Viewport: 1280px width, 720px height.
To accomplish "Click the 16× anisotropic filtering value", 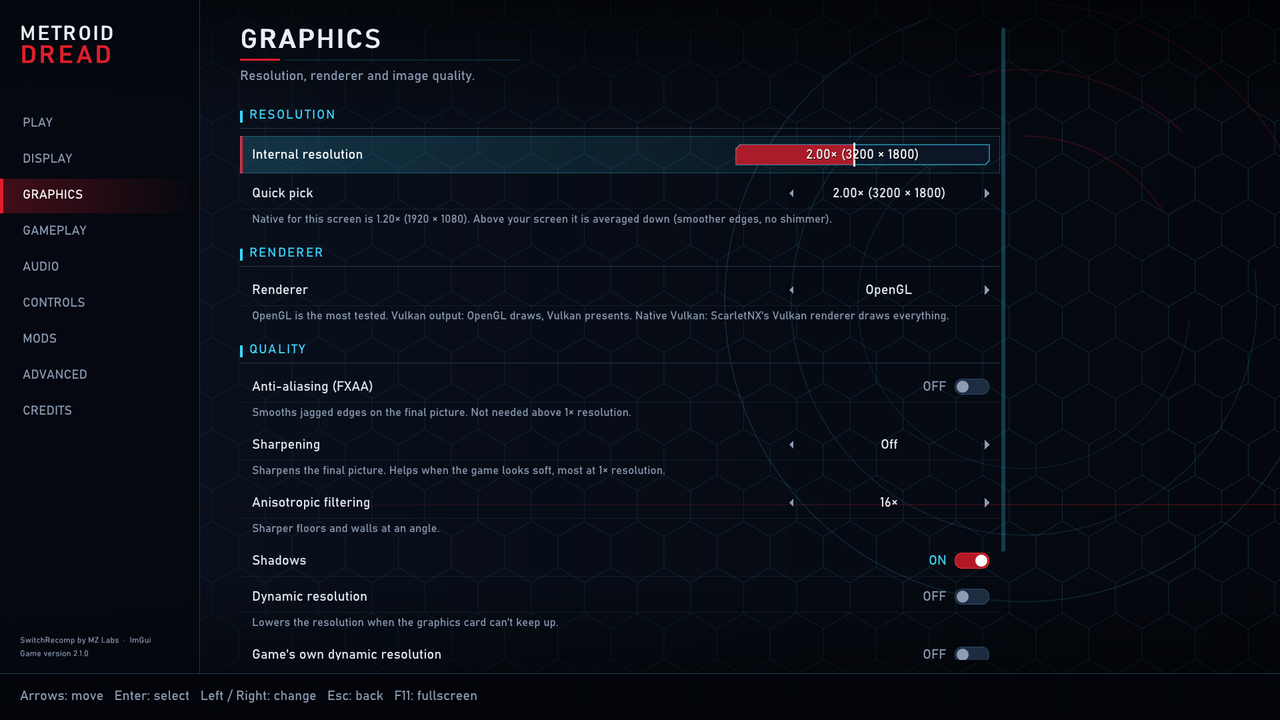I will pyautogui.click(x=889, y=503).
